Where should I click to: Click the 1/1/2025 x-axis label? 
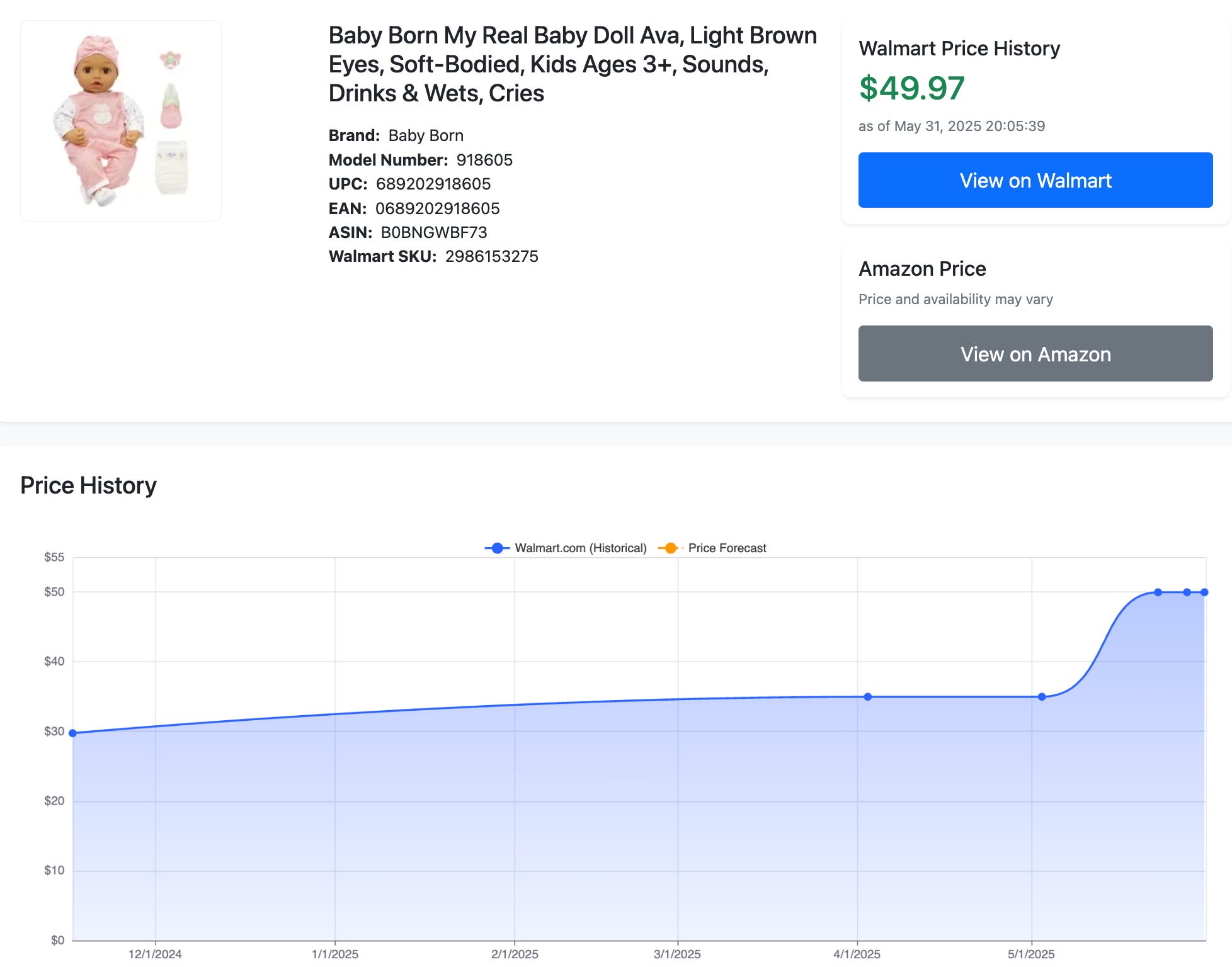tap(335, 954)
